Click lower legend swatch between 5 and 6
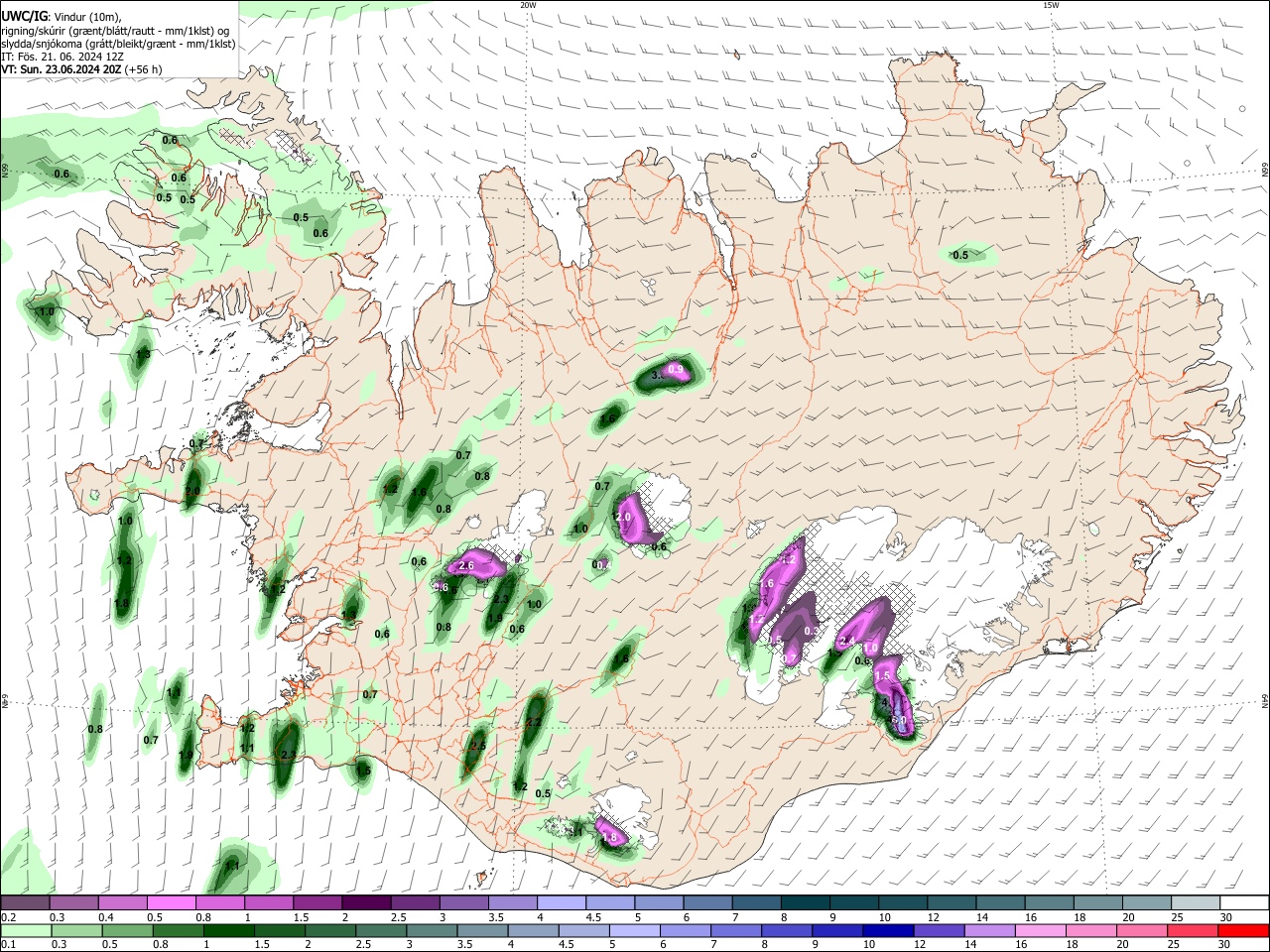This screenshot has height=952, width=1270. coord(637,931)
